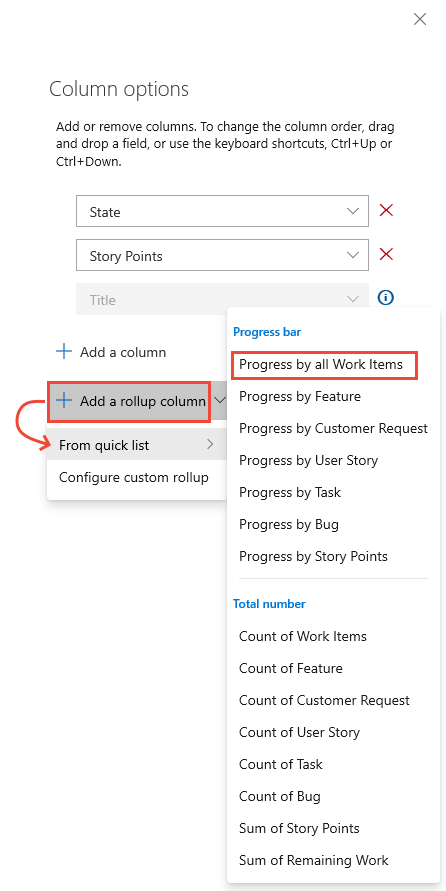Viewport: 446px width, 891px height.
Task: Open the Story Points field dropdown
Action: 353,255
